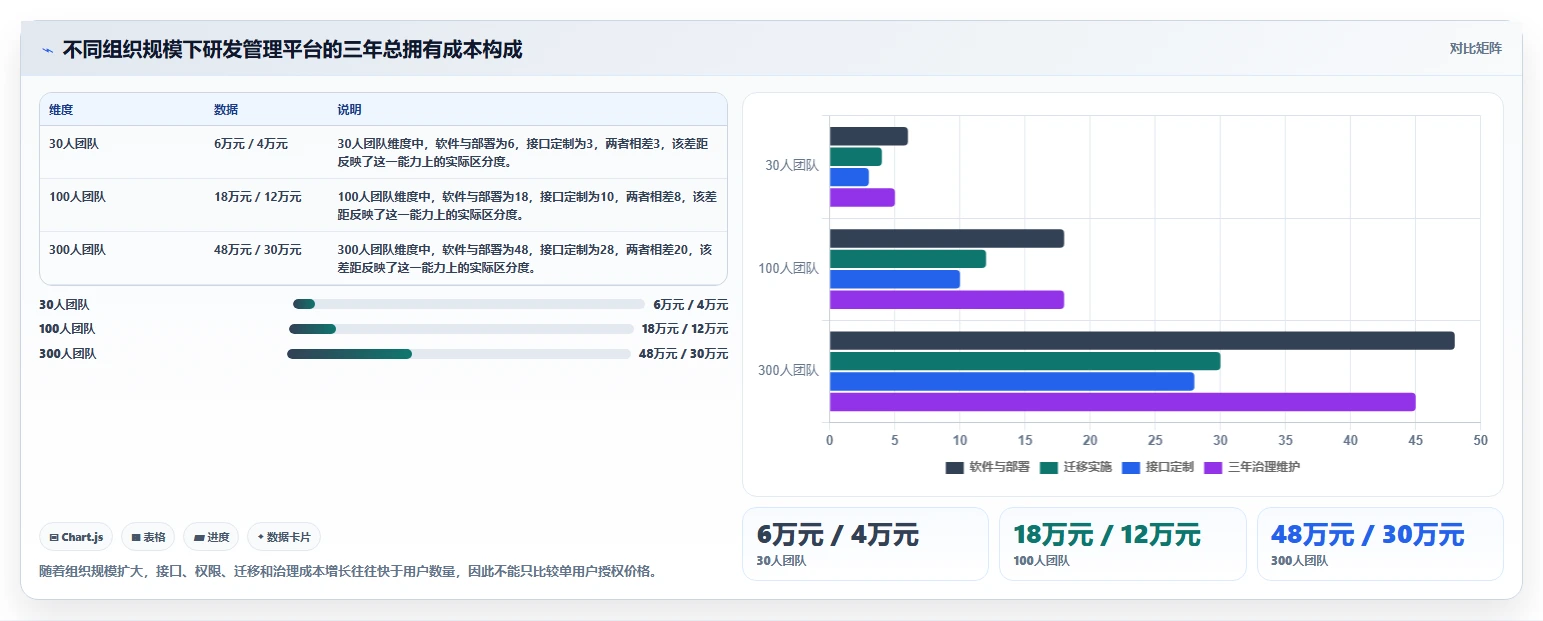Toggle the 软件与部署 legend item
Viewport: 1543px width, 621px height.
987,467
